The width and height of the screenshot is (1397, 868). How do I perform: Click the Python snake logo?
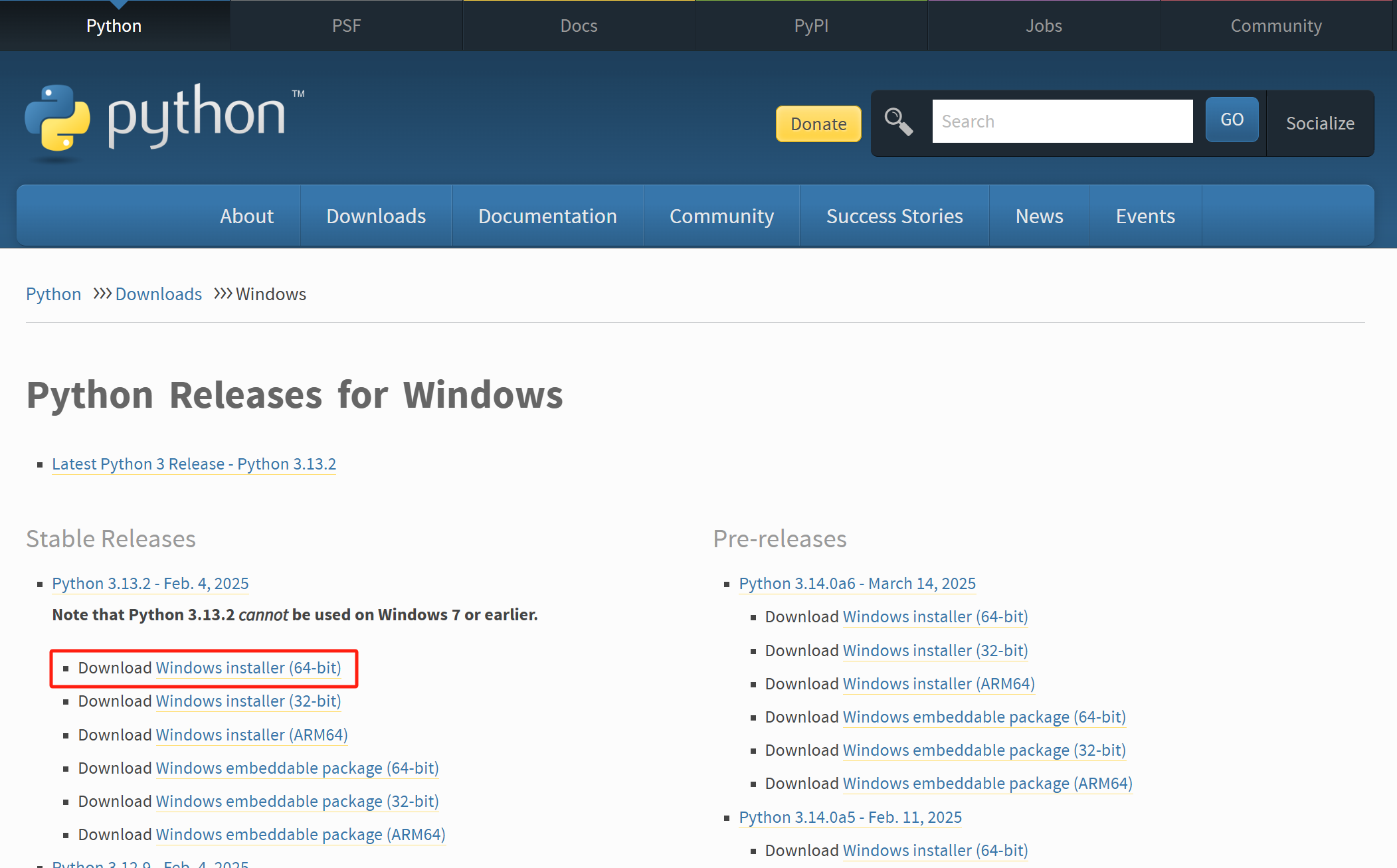click(58, 118)
